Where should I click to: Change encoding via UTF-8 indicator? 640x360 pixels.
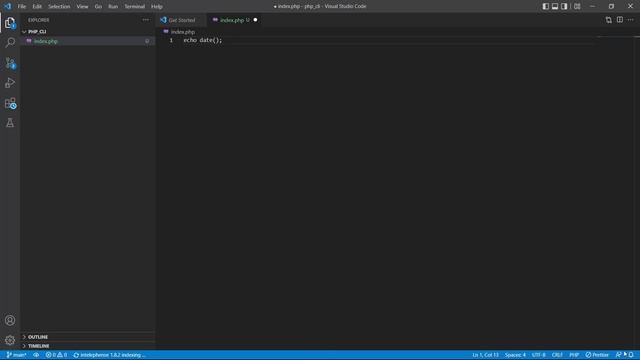pos(539,355)
